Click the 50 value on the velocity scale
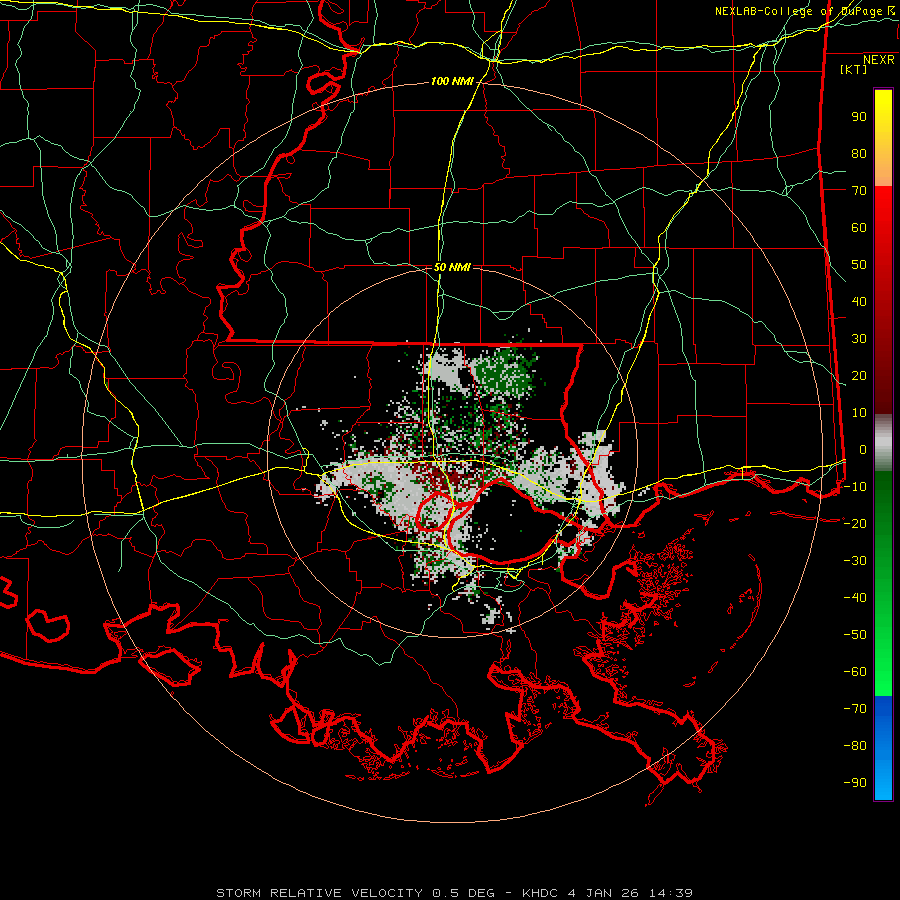 click(859, 265)
